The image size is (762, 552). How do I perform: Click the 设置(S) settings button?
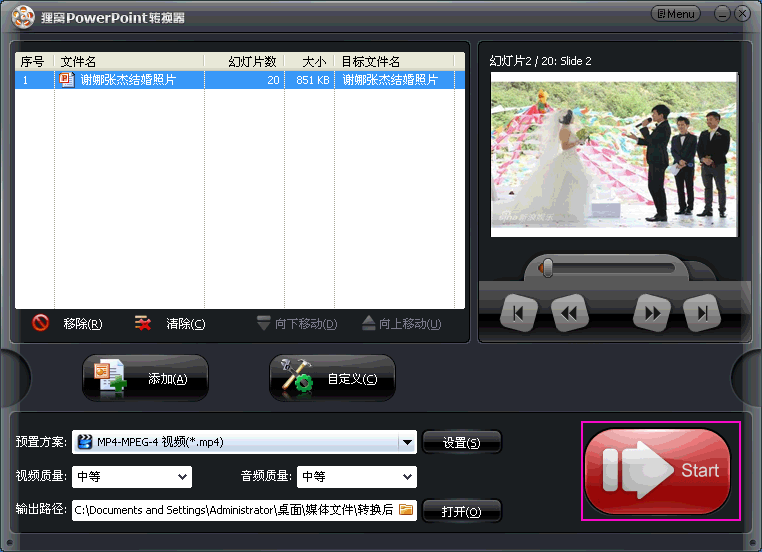[461, 442]
